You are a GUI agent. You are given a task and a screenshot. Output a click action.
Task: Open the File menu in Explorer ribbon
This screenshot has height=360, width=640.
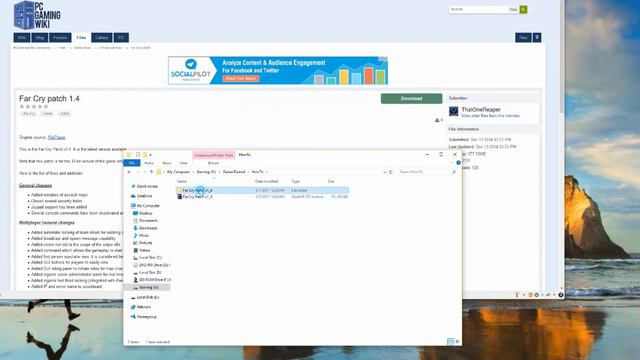pos(132,163)
